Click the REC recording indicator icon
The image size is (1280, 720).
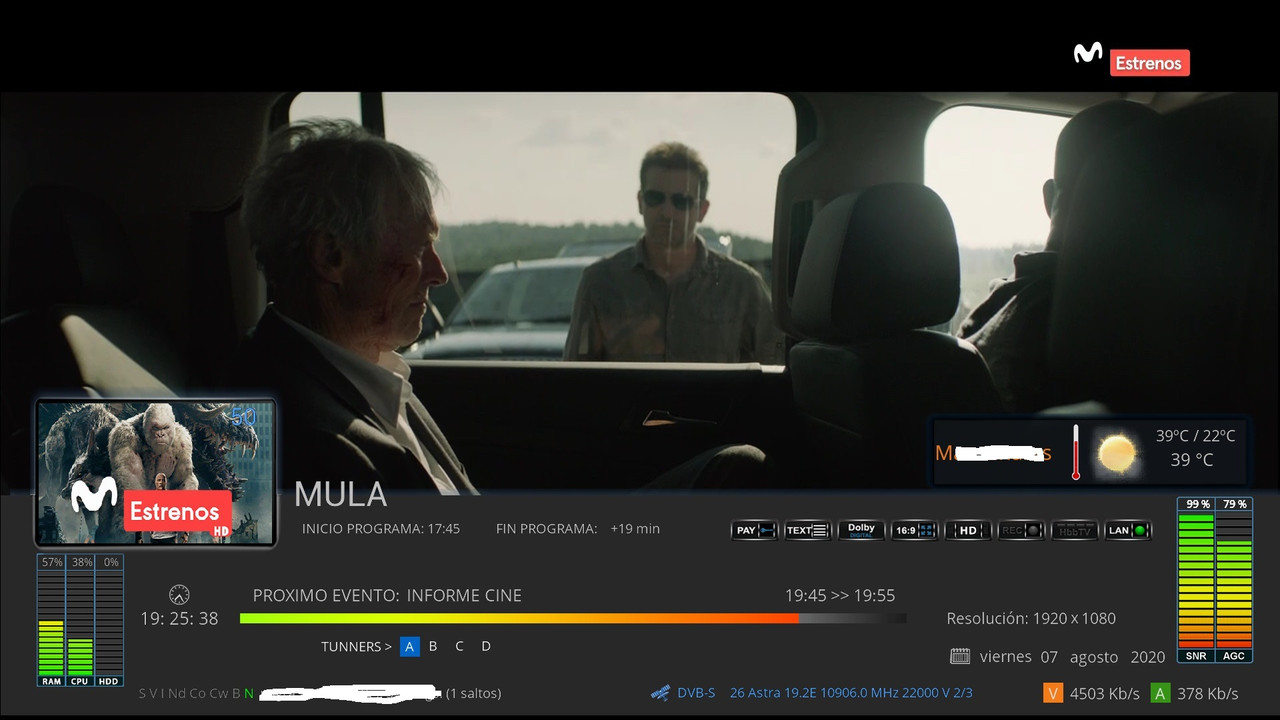[1021, 530]
